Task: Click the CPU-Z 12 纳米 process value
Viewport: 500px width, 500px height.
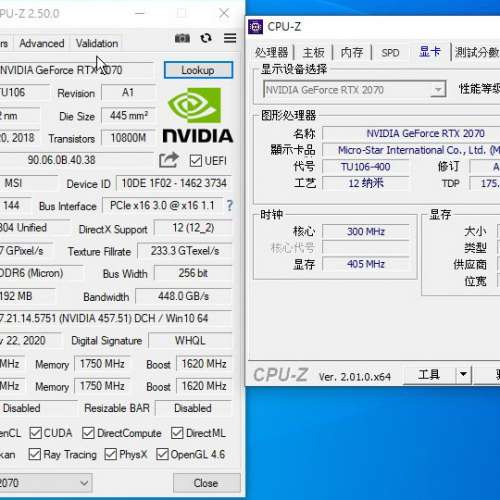Action: click(366, 183)
